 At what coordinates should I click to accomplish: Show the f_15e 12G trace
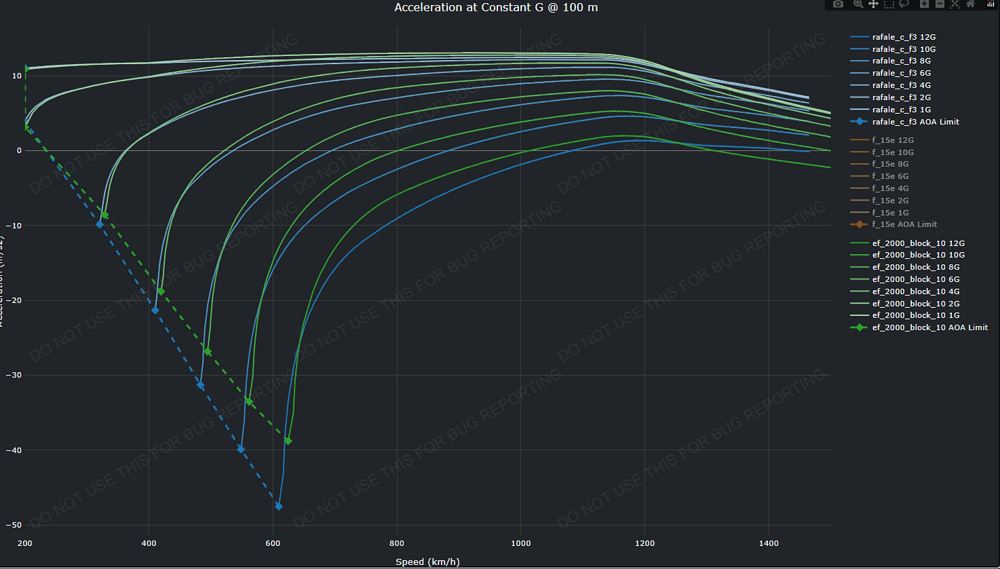pyautogui.click(x=882, y=140)
